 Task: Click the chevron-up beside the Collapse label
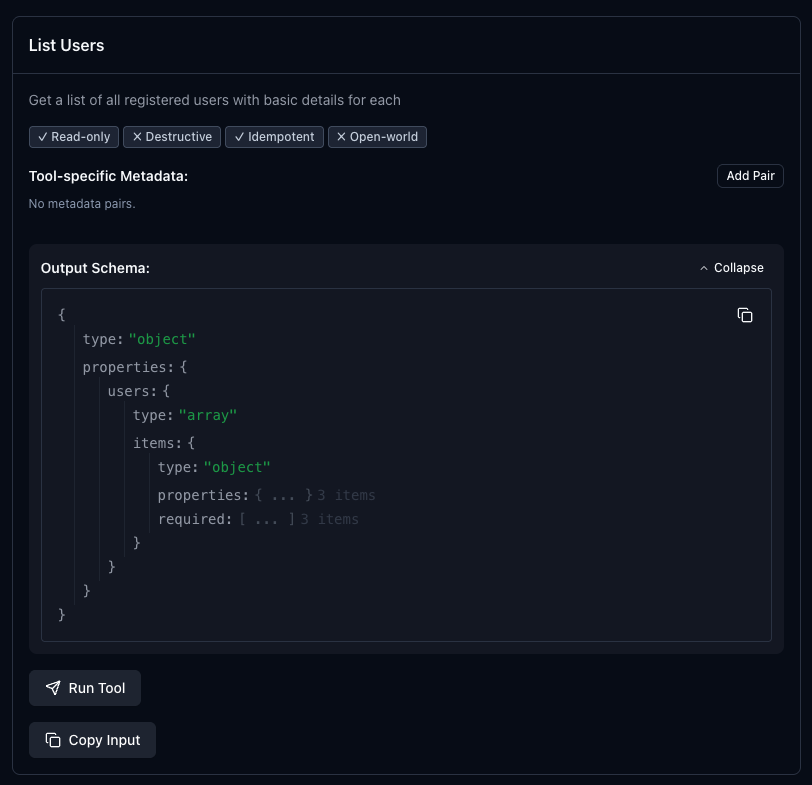[x=703, y=268]
